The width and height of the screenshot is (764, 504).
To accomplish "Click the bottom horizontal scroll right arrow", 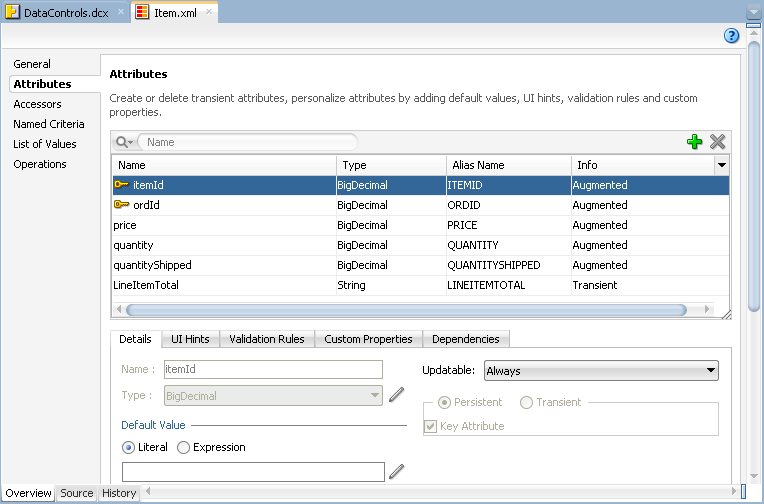I will (734, 491).
